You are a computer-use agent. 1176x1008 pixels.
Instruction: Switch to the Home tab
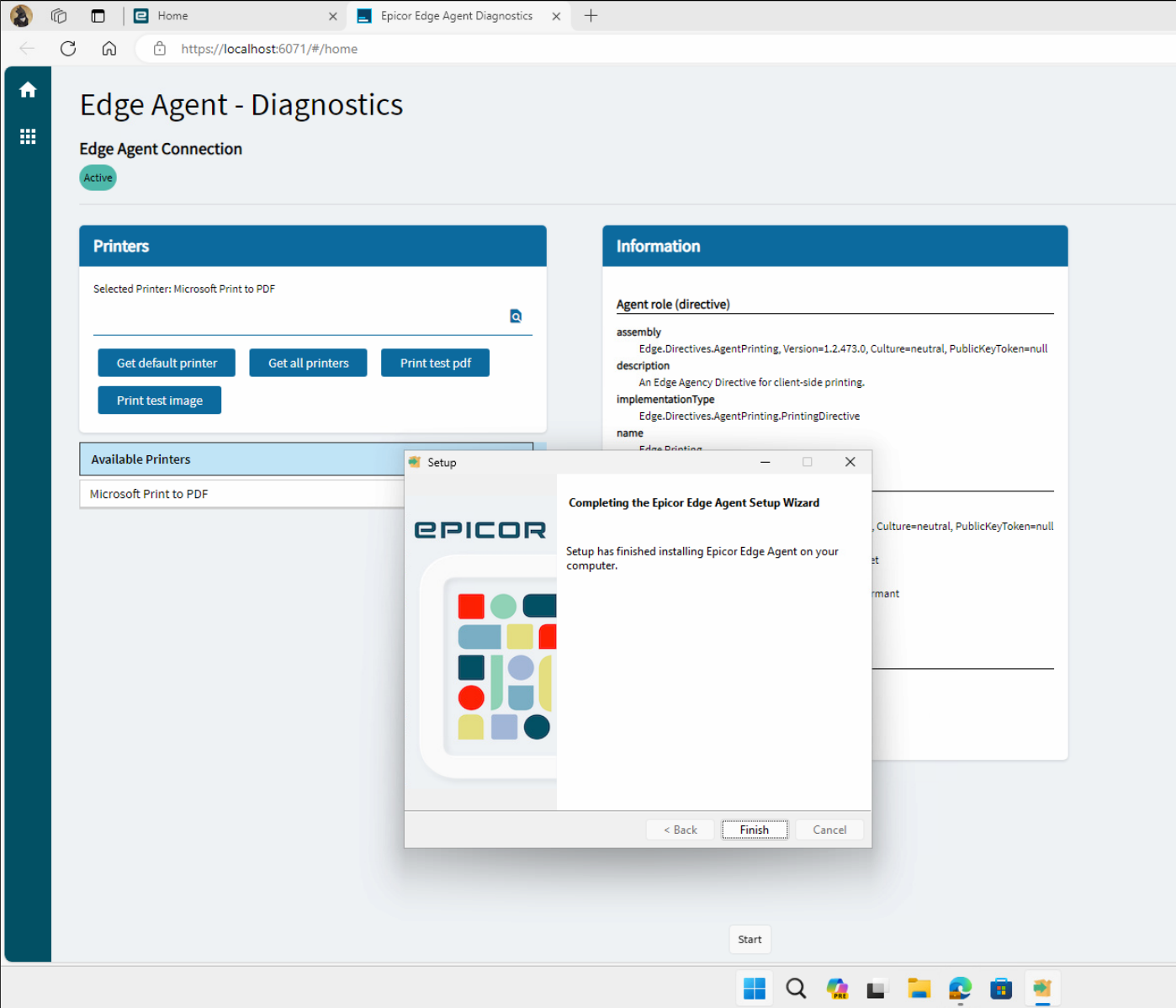[x=234, y=16]
